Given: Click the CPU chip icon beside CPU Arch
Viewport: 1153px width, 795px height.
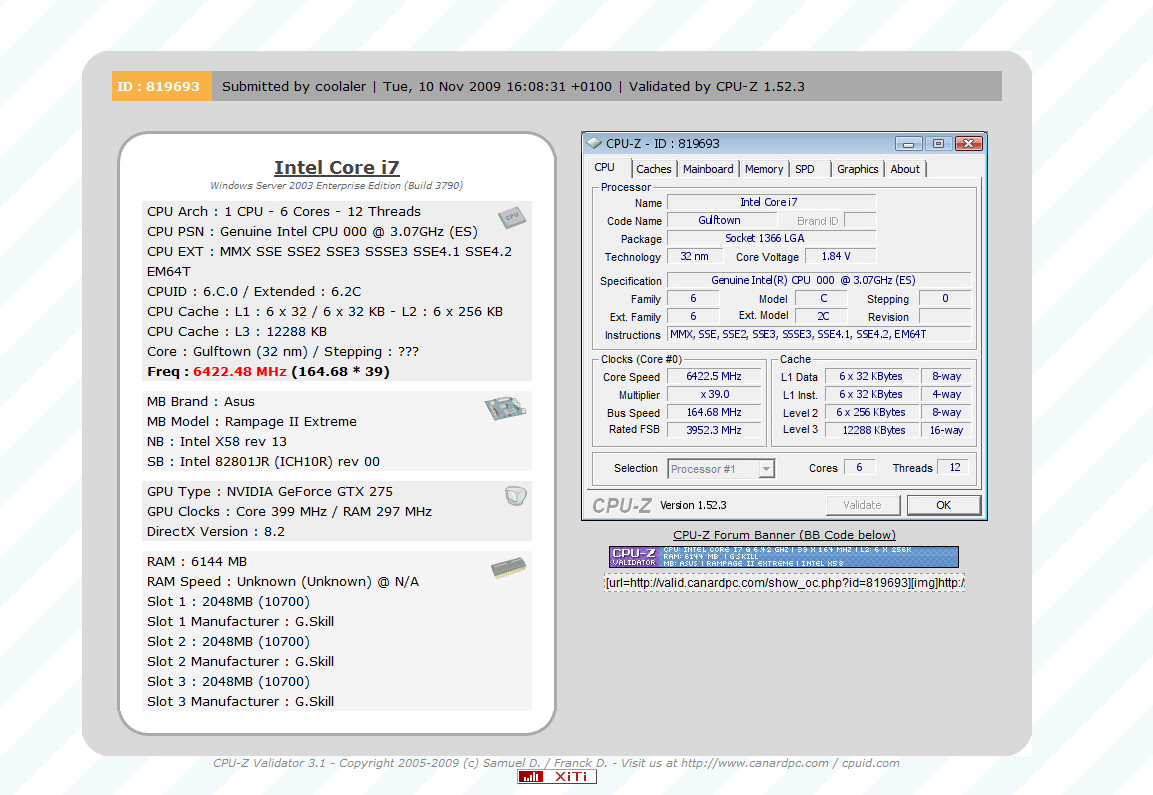Looking at the screenshot, I should point(512,217).
